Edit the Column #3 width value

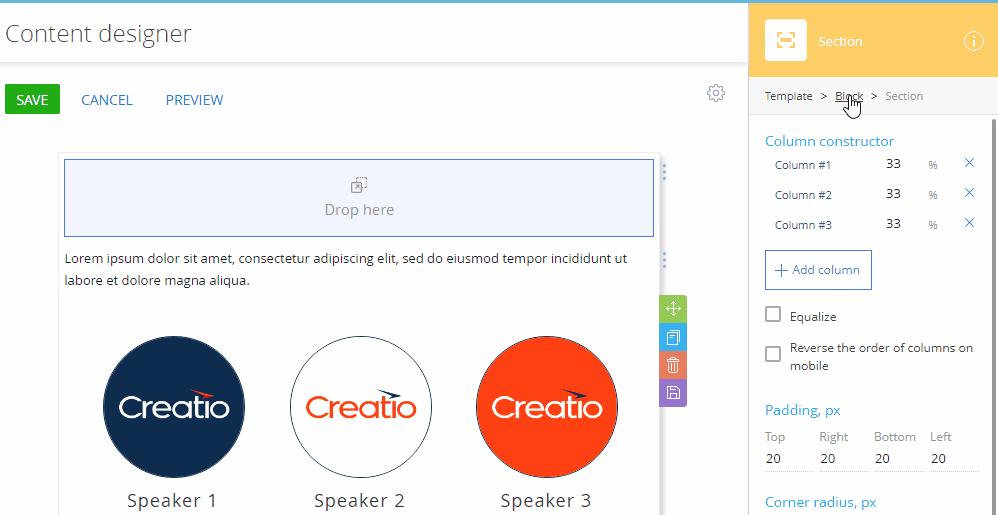pos(893,224)
